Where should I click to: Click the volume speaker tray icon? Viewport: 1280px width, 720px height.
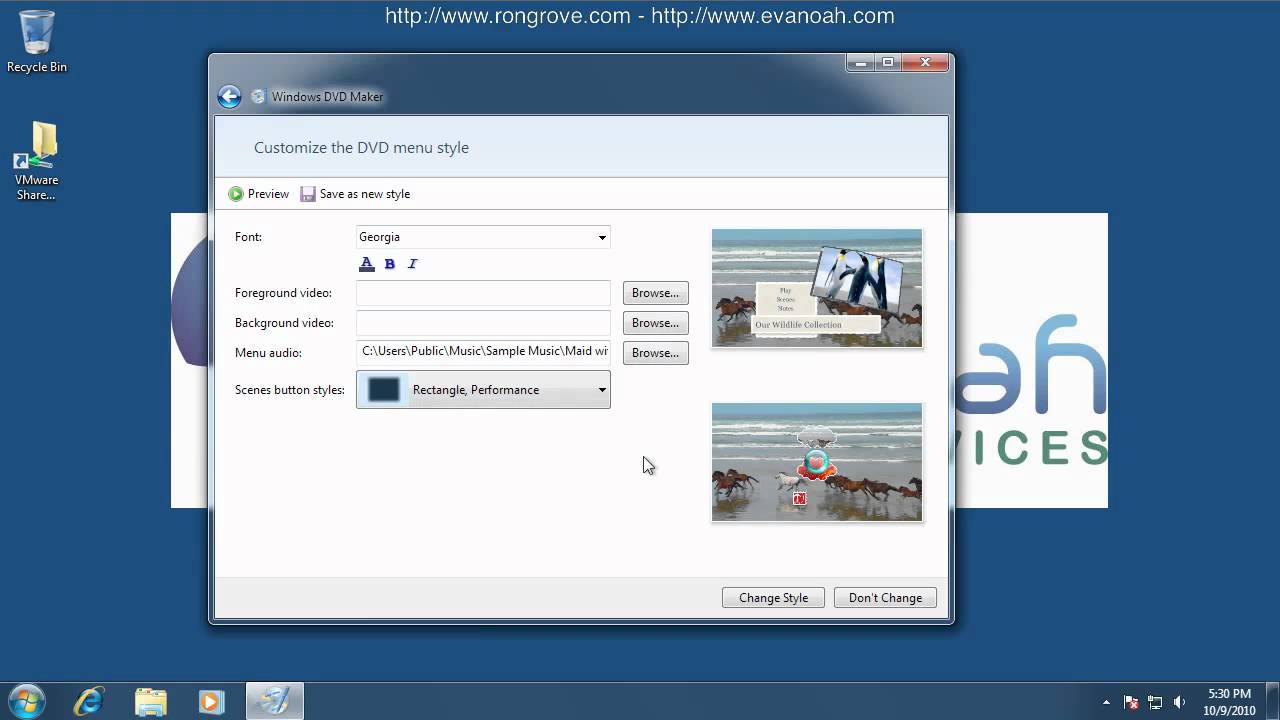(1179, 702)
